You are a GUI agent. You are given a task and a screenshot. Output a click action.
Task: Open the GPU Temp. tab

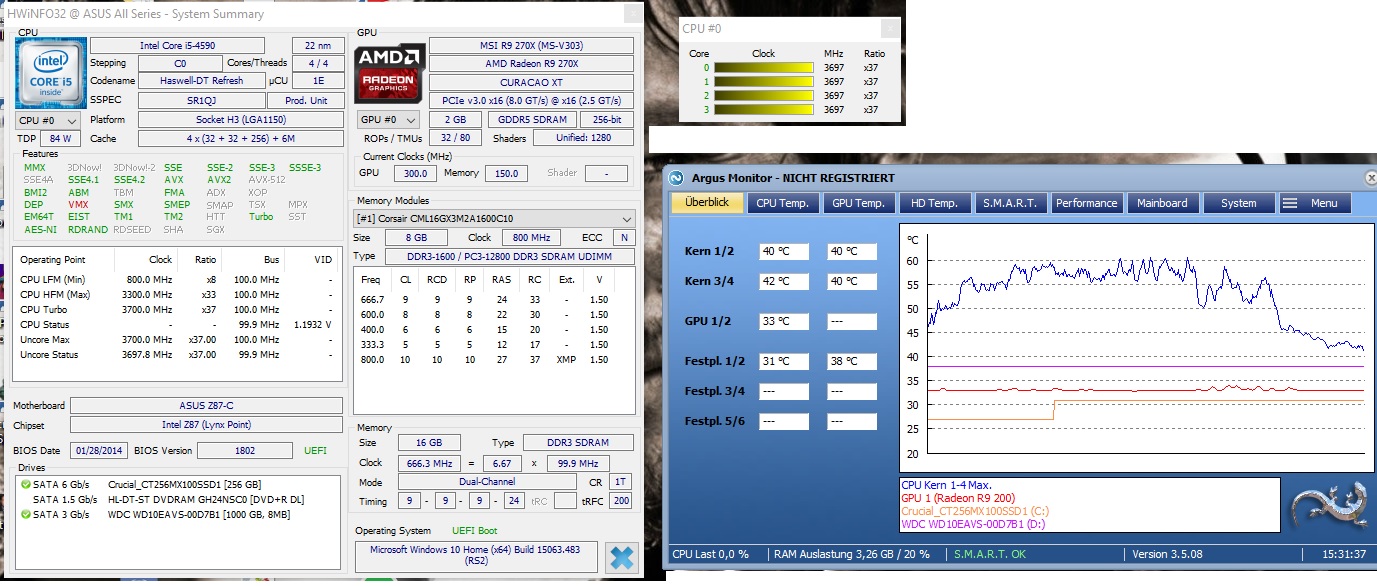pos(857,203)
